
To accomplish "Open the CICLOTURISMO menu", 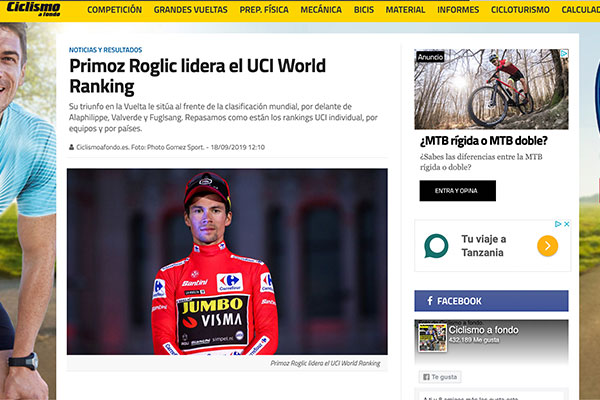I will pos(520,10).
